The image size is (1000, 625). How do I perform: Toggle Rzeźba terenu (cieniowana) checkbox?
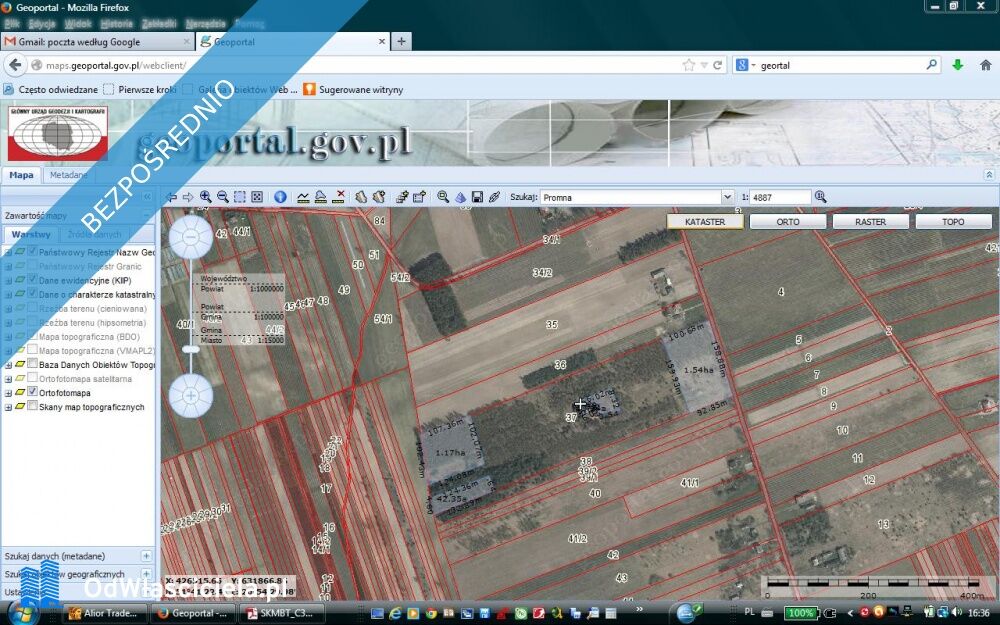click(x=33, y=308)
